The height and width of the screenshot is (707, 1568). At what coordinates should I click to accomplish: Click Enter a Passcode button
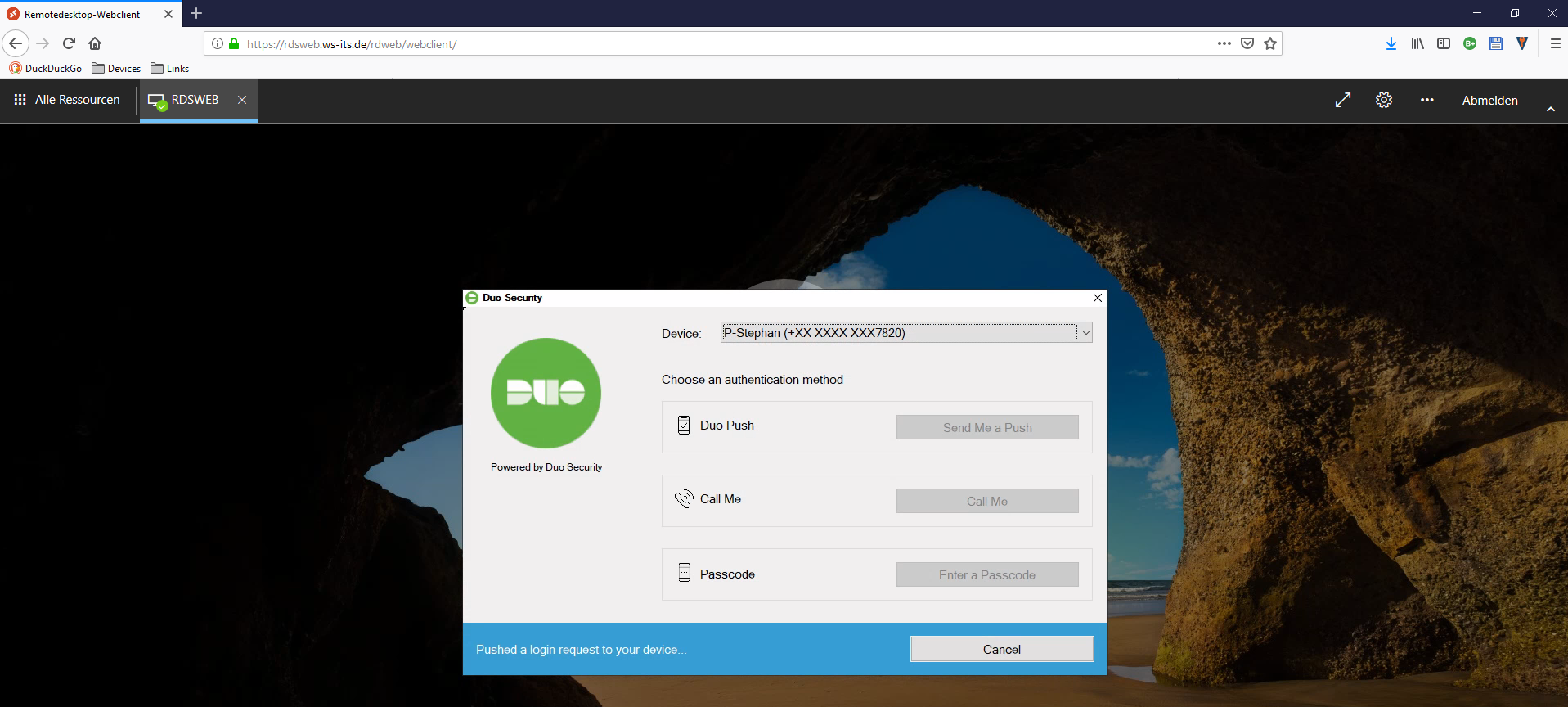(987, 574)
